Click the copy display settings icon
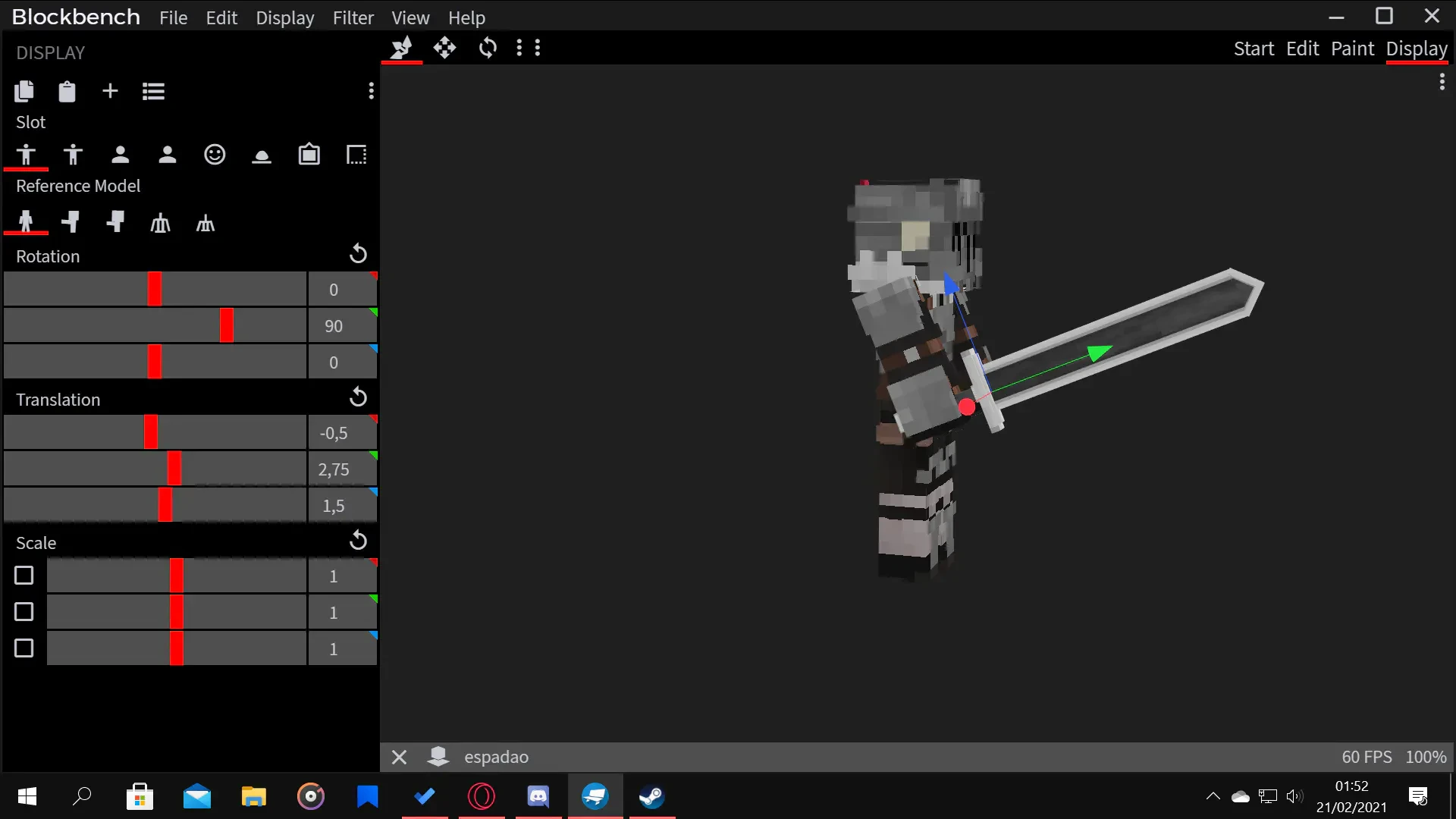 [x=24, y=91]
